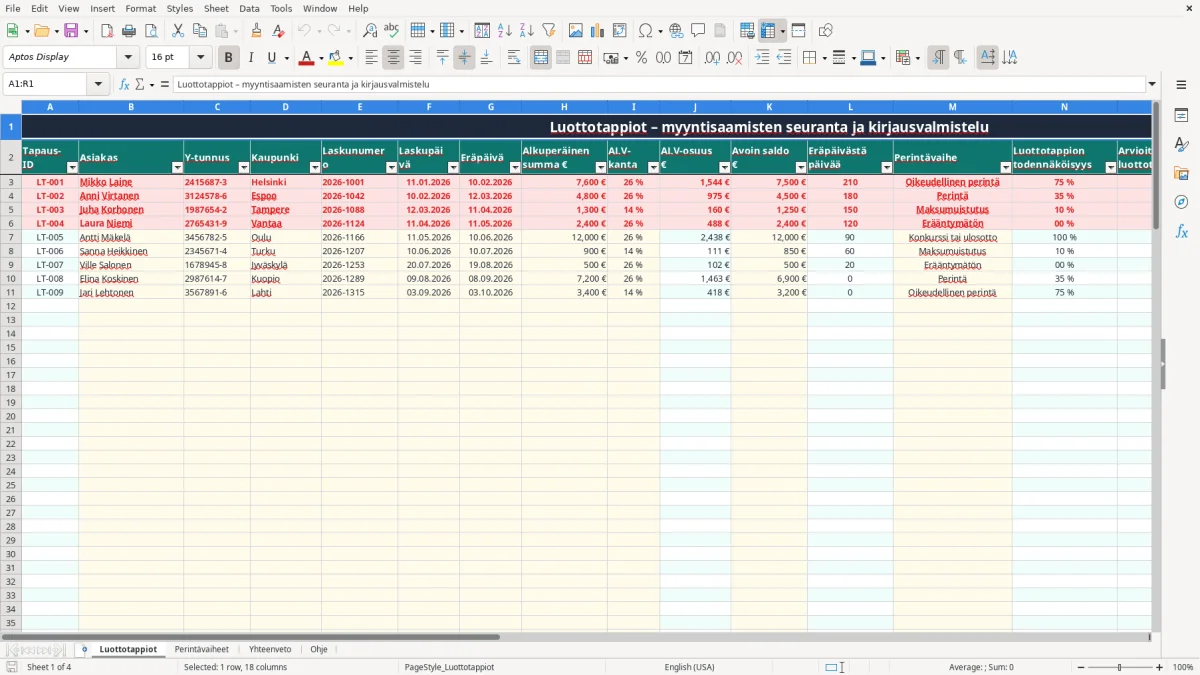Click the Sort Descending icon

click(x=527, y=31)
